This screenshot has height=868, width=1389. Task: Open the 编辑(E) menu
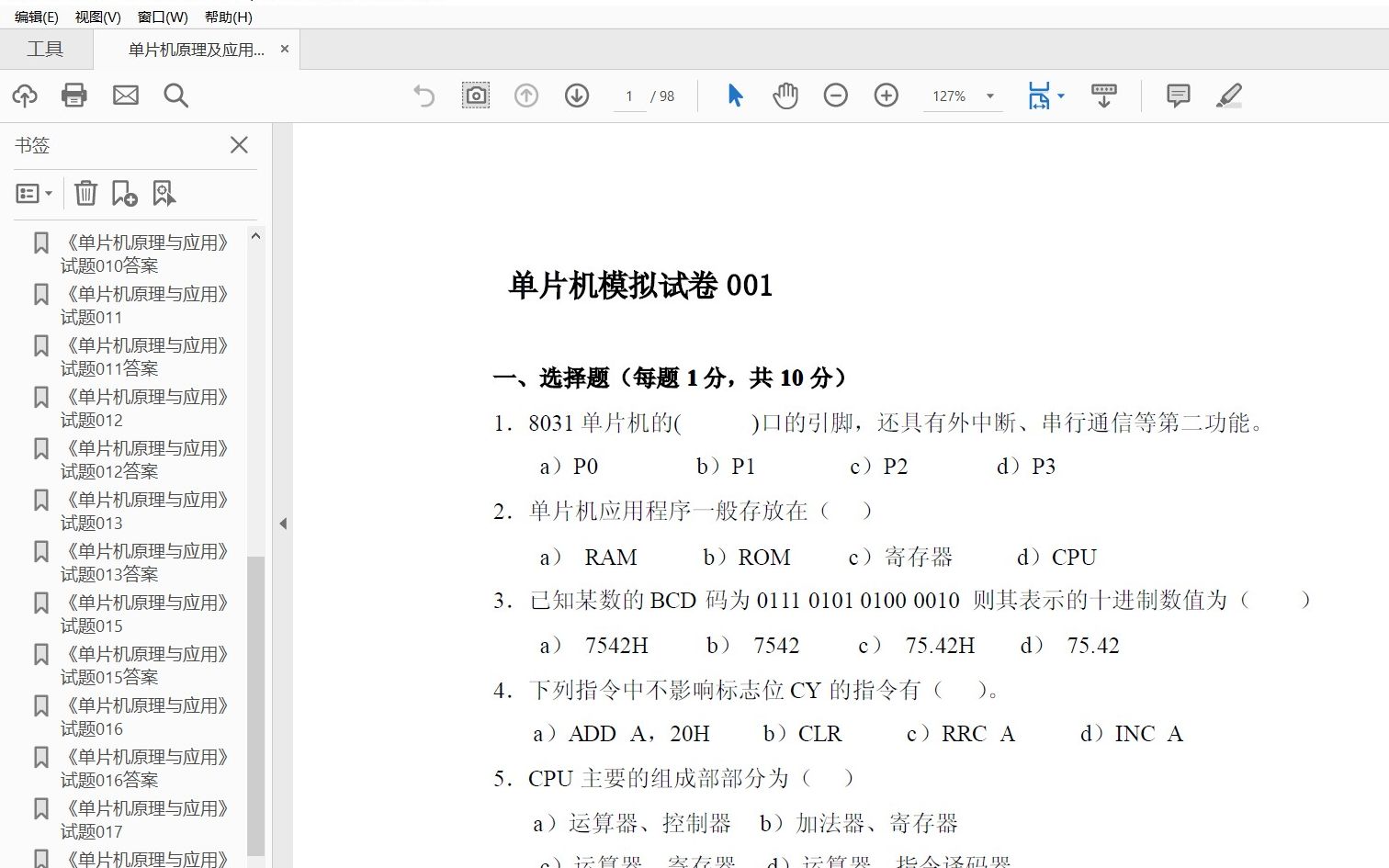pos(37,17)
